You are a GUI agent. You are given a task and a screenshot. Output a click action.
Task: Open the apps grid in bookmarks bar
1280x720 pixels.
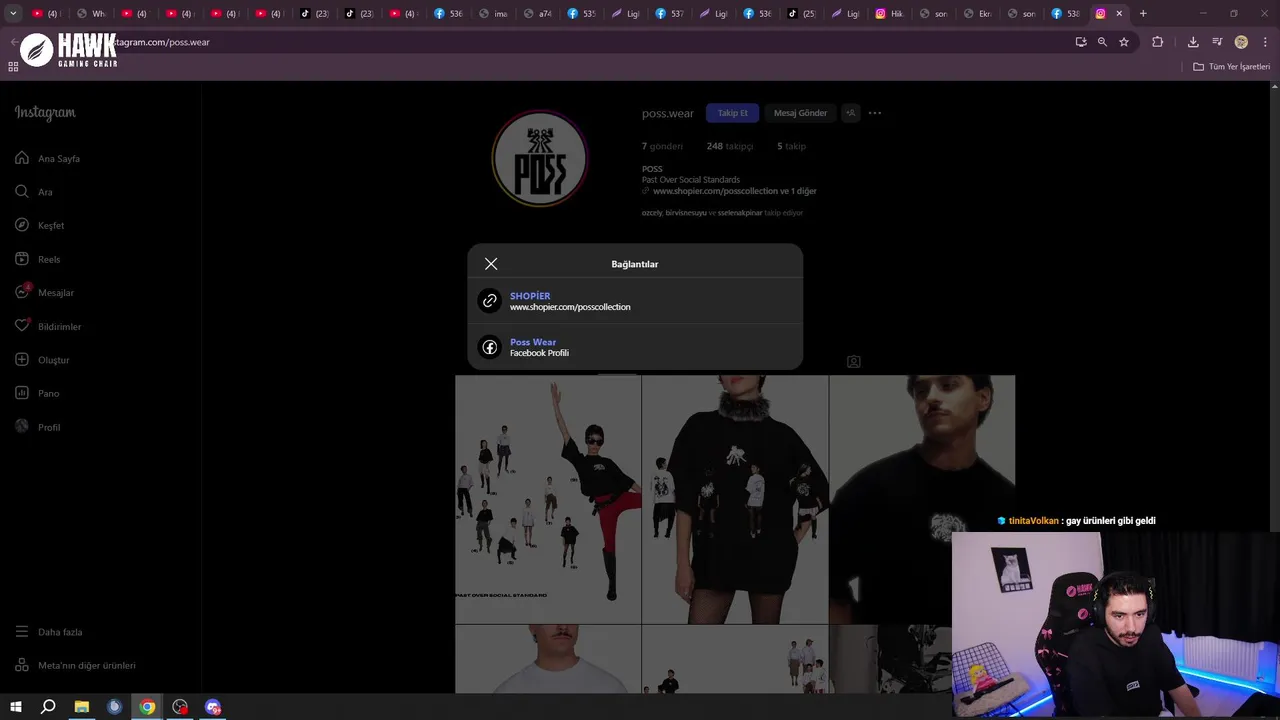[13, 67]
